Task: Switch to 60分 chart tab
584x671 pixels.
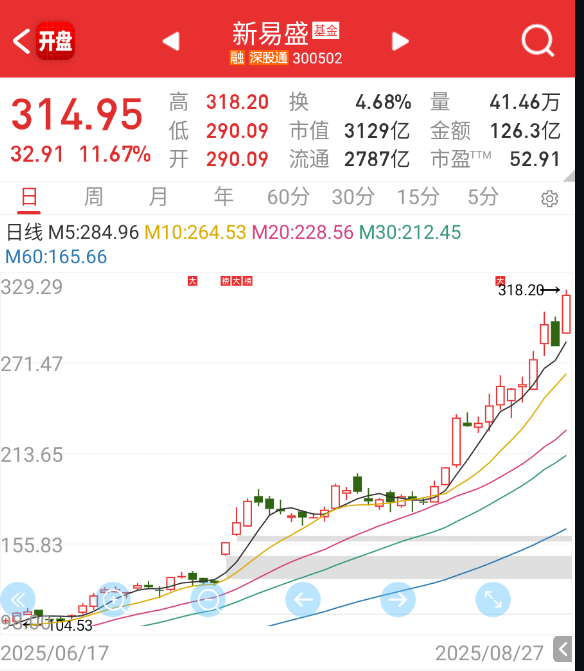Action: coord(288,197)
